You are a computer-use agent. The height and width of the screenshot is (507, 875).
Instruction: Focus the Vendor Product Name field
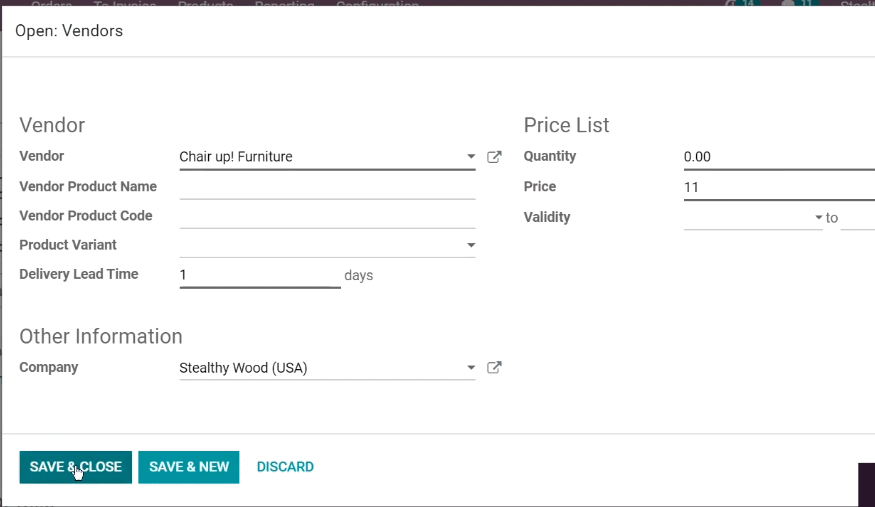(327, 187)
